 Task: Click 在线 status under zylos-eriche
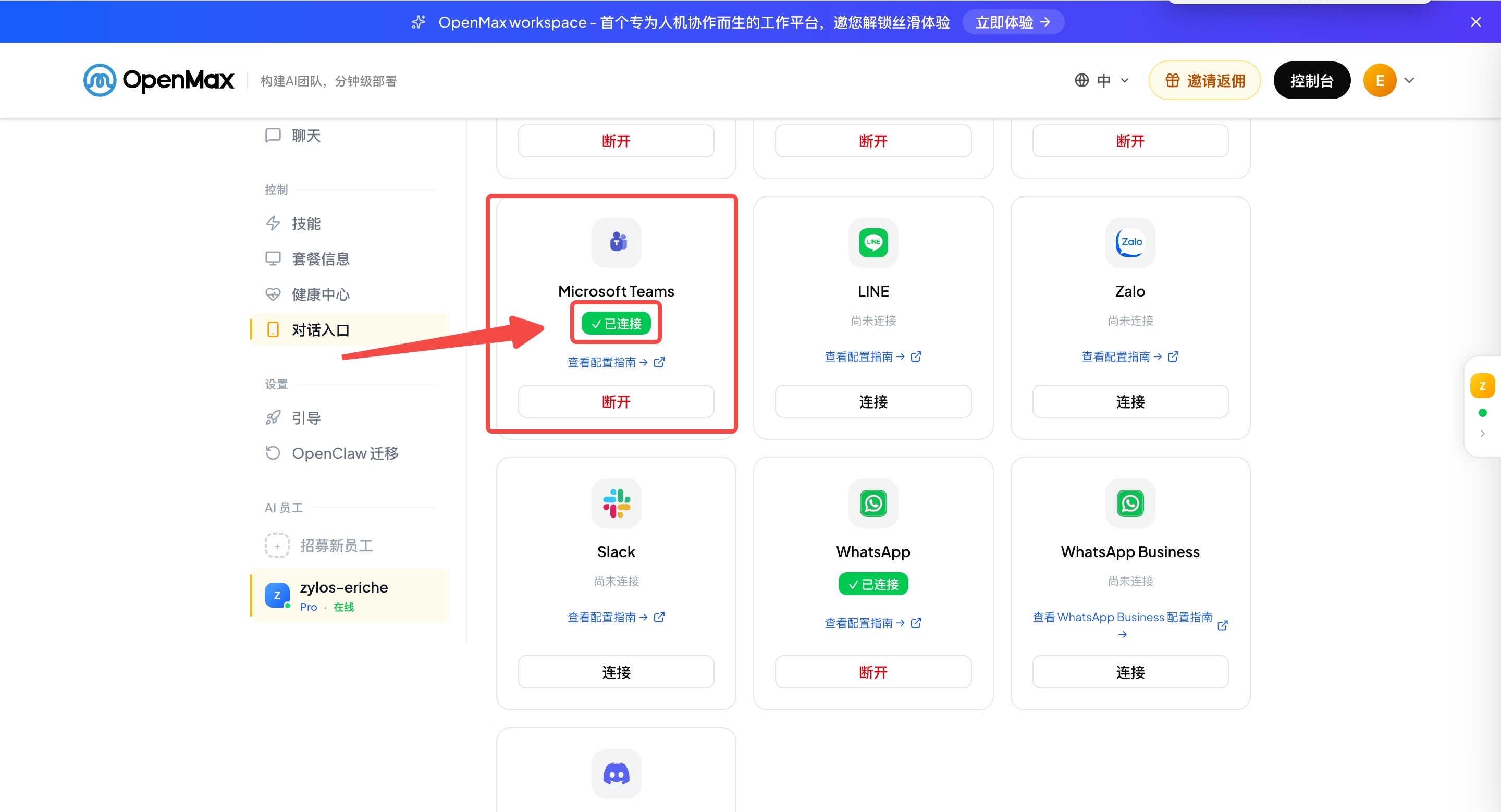click(x=343, y=607)
